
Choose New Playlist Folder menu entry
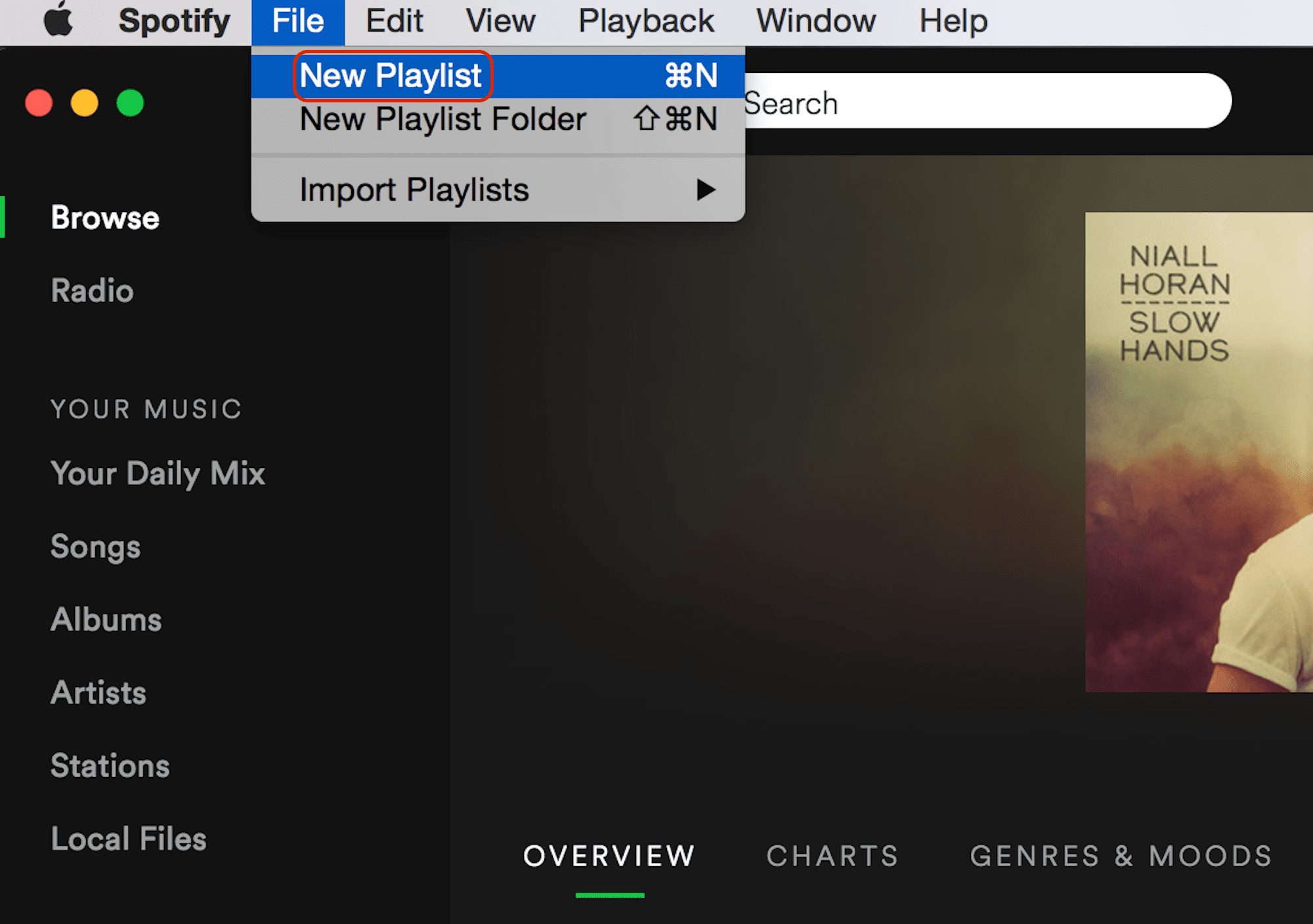pyautogui.click(x=498, y=119)
